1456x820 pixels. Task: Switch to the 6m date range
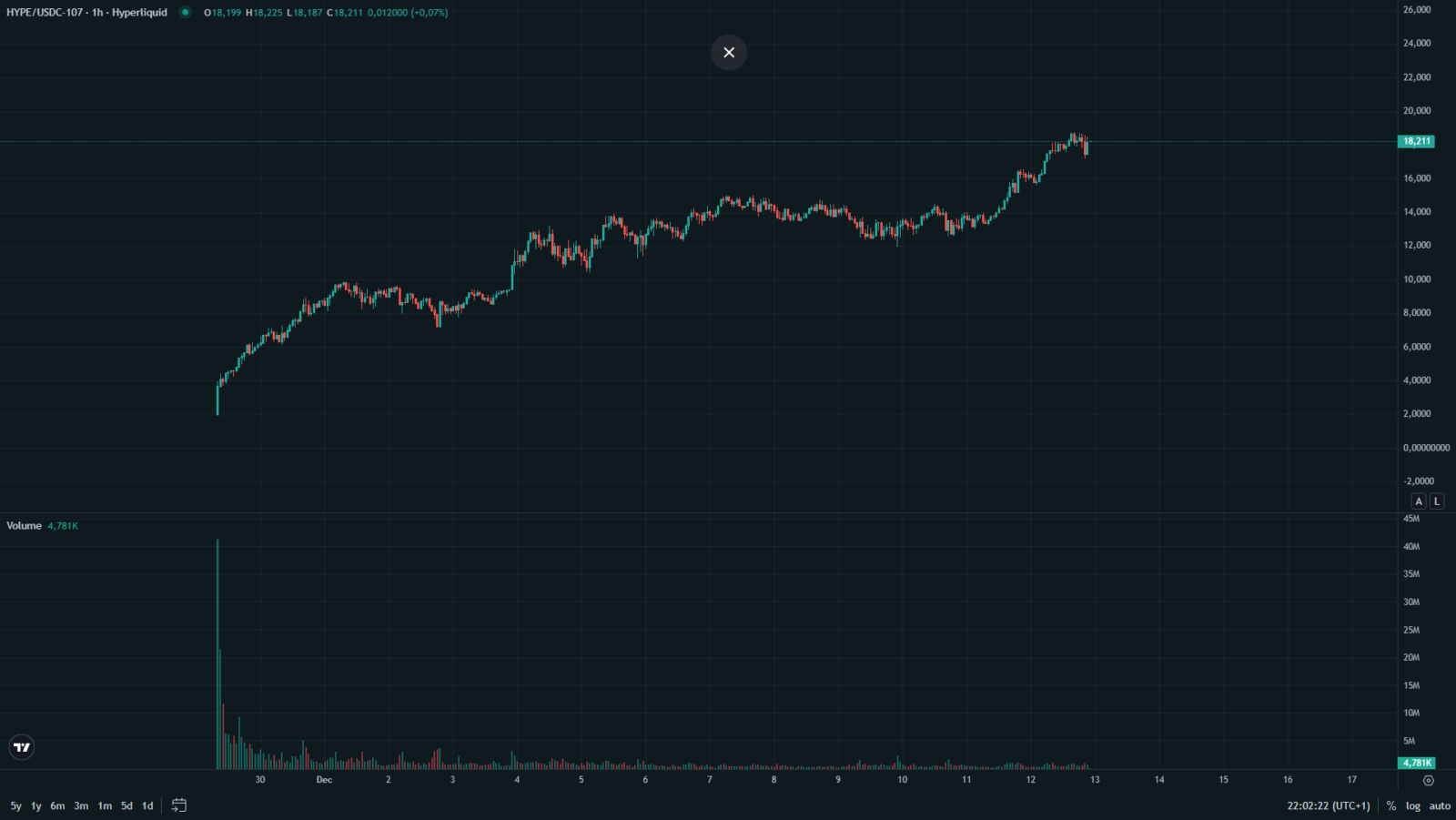tap(57, 805)
